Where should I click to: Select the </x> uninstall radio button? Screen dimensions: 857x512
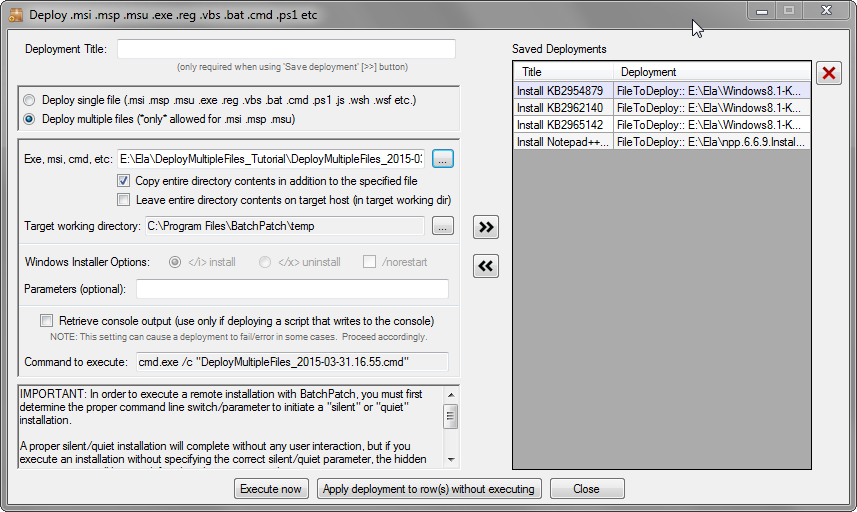[265, 262]
